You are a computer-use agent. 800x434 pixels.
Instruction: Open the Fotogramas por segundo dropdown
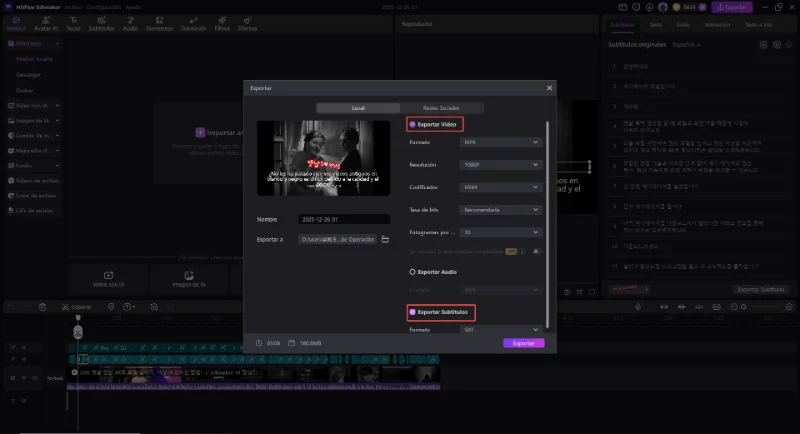[501, 232]
